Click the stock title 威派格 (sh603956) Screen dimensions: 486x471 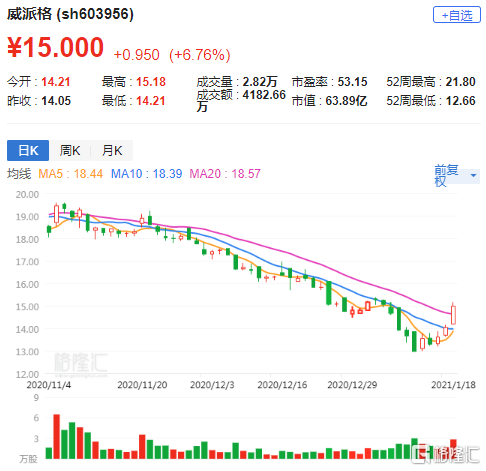[x=70, y=14]
